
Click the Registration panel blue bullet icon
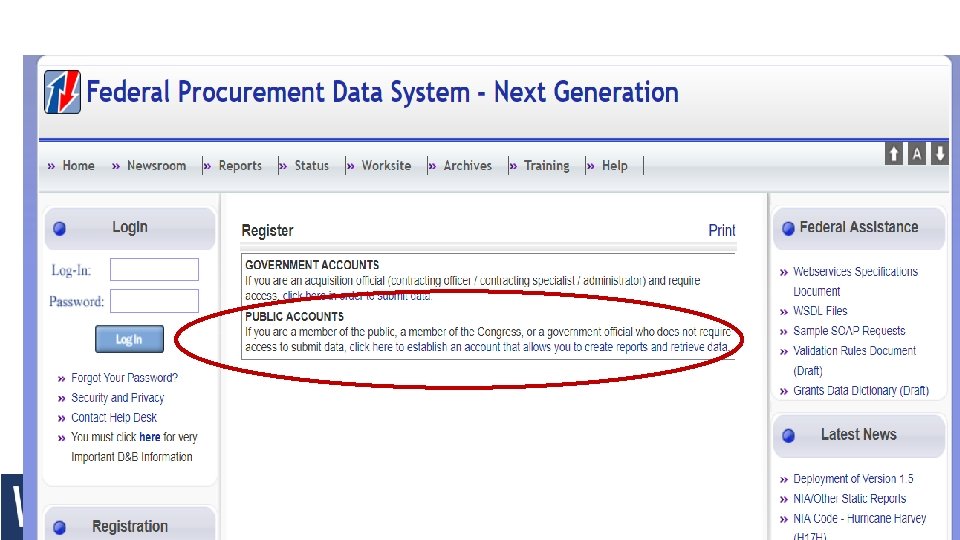[59, 527]
